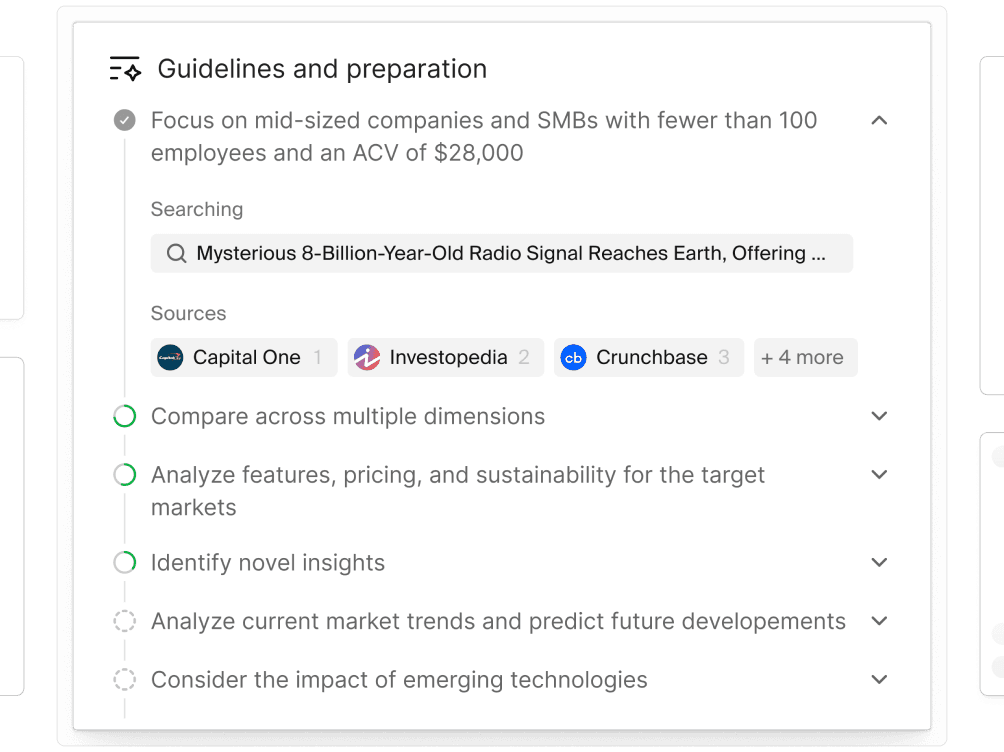Select Analyze current market trends step text
This screenshot has height=752, width=1004.
coord(498,621)
